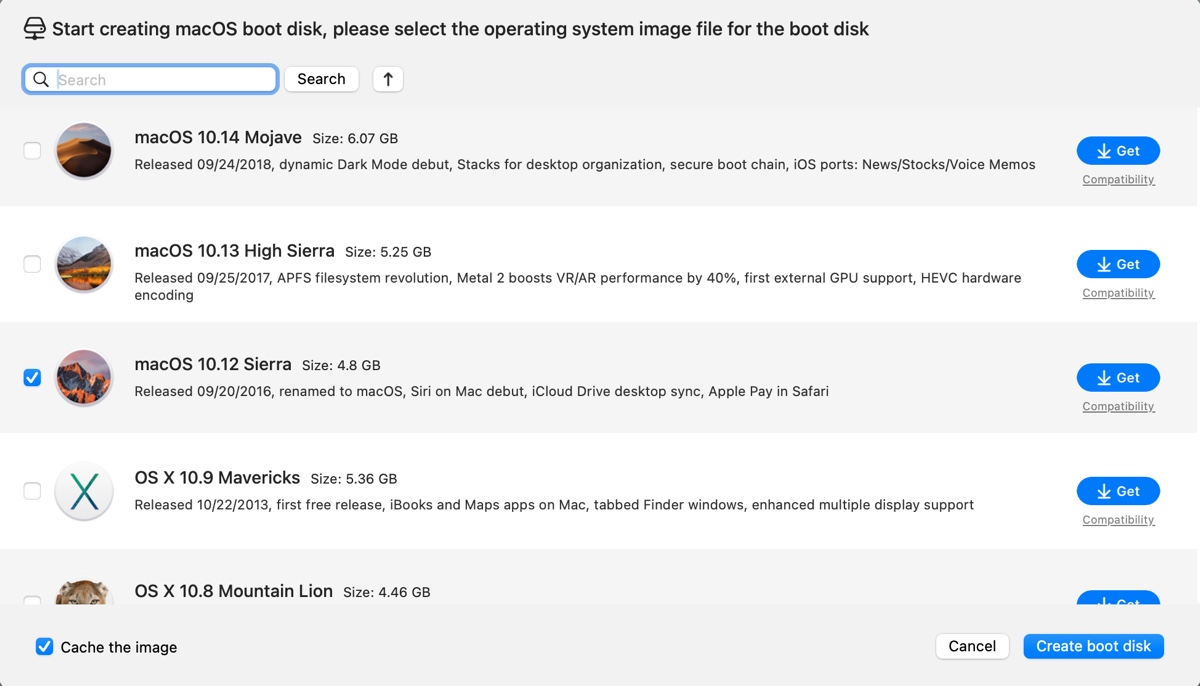The image size is (1200, 686).
Task: Click the High Sierra mountain icon
Action: click(84, 264)
